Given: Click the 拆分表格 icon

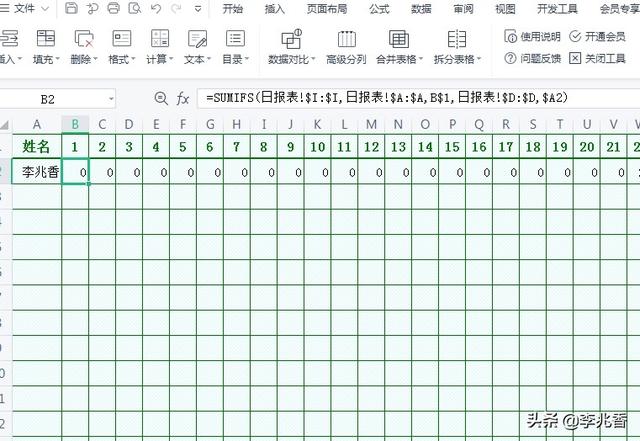Looking at the screenshot, I should coord(457,39).
